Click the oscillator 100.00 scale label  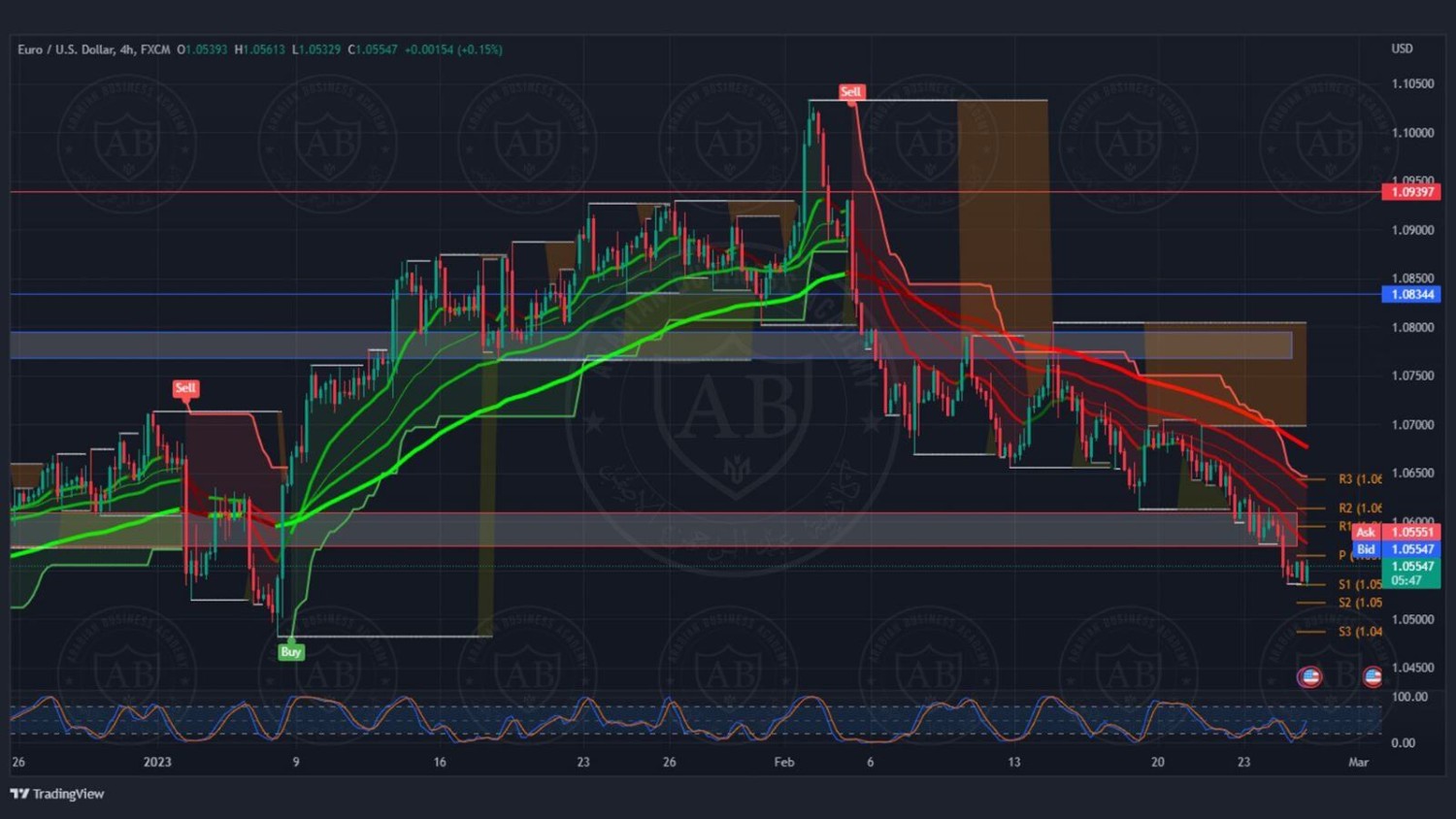coord(1409,697)
